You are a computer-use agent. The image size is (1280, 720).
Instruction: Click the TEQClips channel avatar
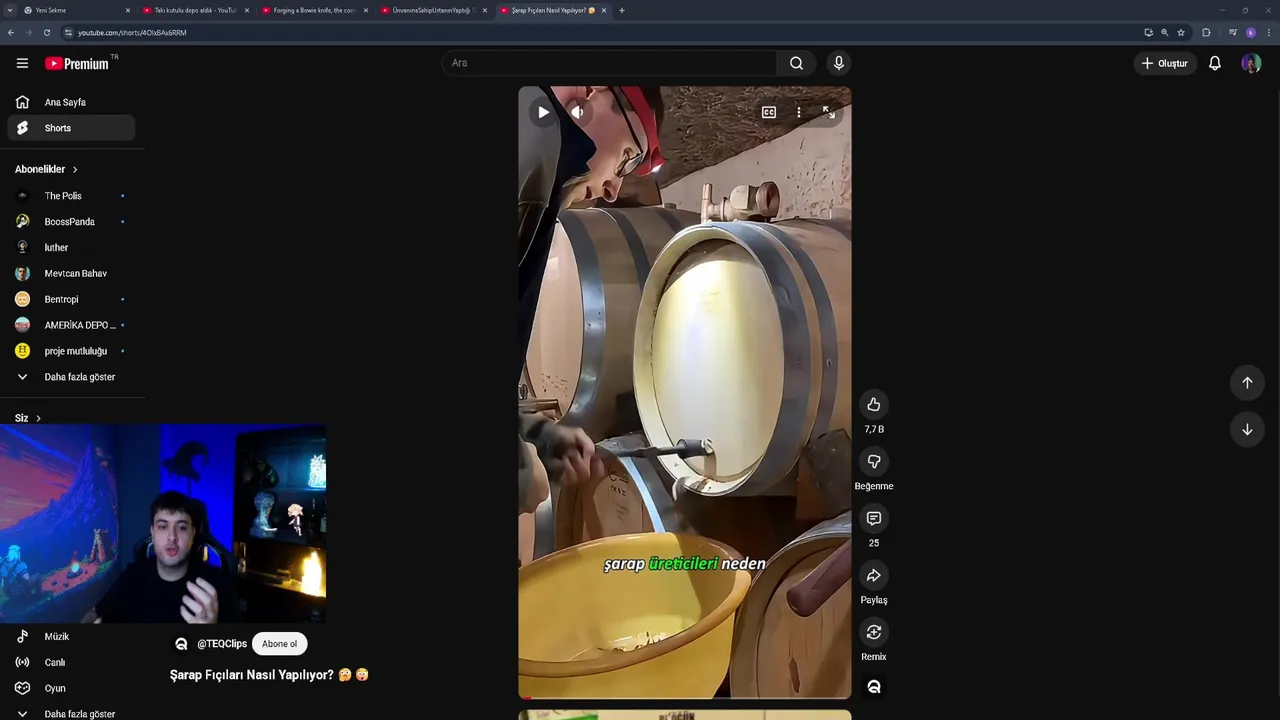181,644
